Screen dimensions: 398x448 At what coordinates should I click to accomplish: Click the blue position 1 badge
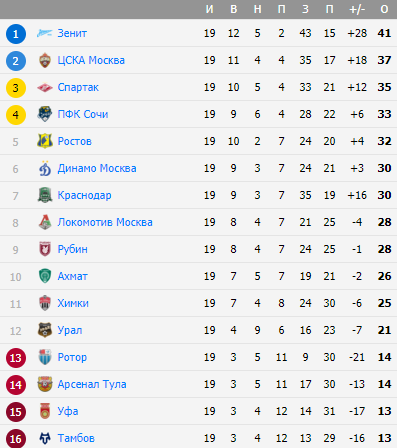click(16, 34)
